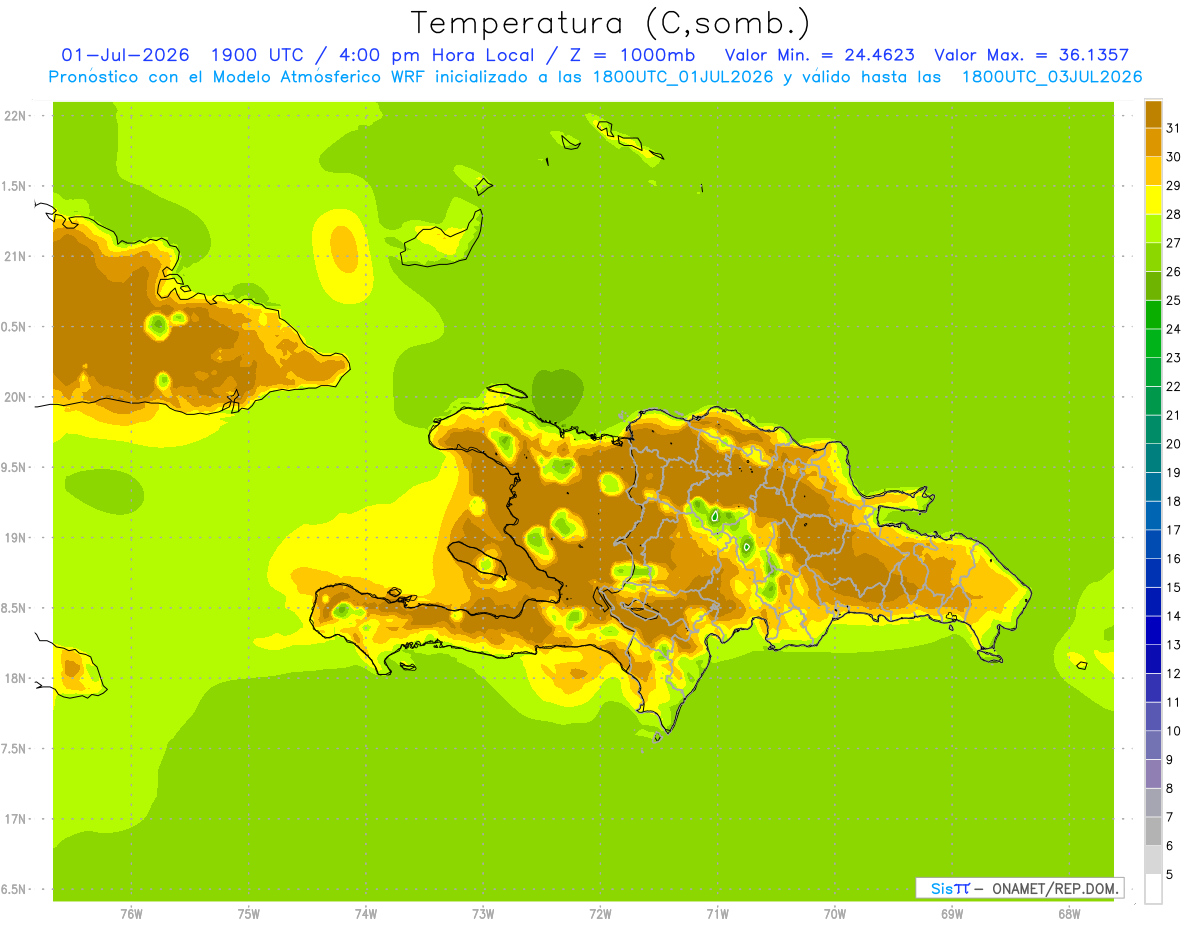Click the "ONAMET/REP.DOM." credit label

coord(1055,888)
